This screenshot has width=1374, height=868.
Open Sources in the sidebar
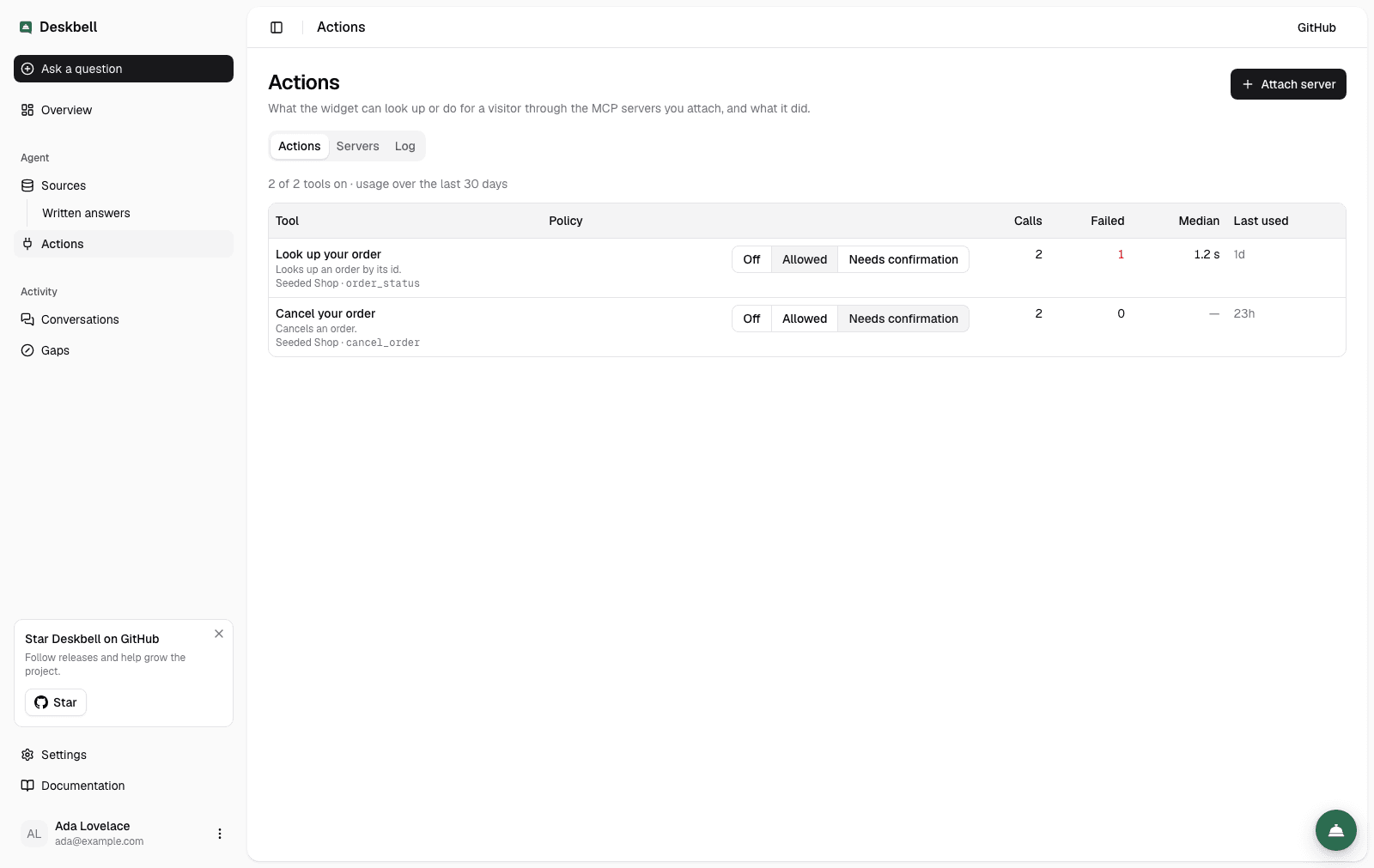point(124,185)
